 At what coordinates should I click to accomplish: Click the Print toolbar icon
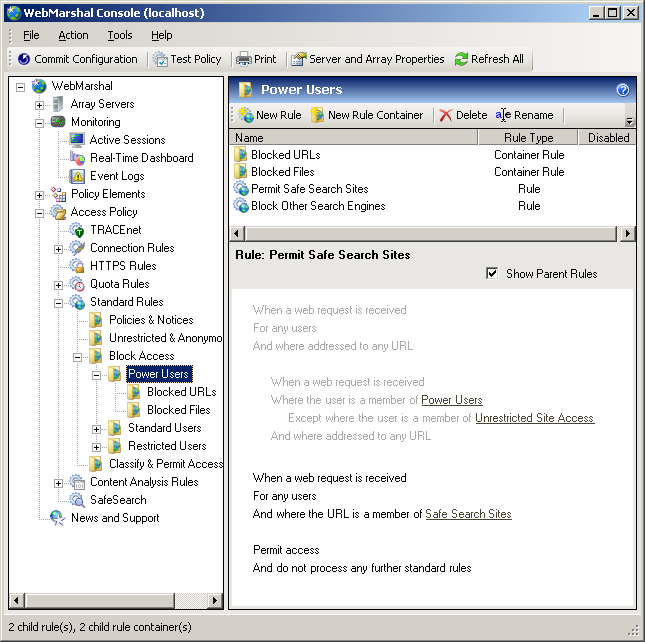(243, 59)
